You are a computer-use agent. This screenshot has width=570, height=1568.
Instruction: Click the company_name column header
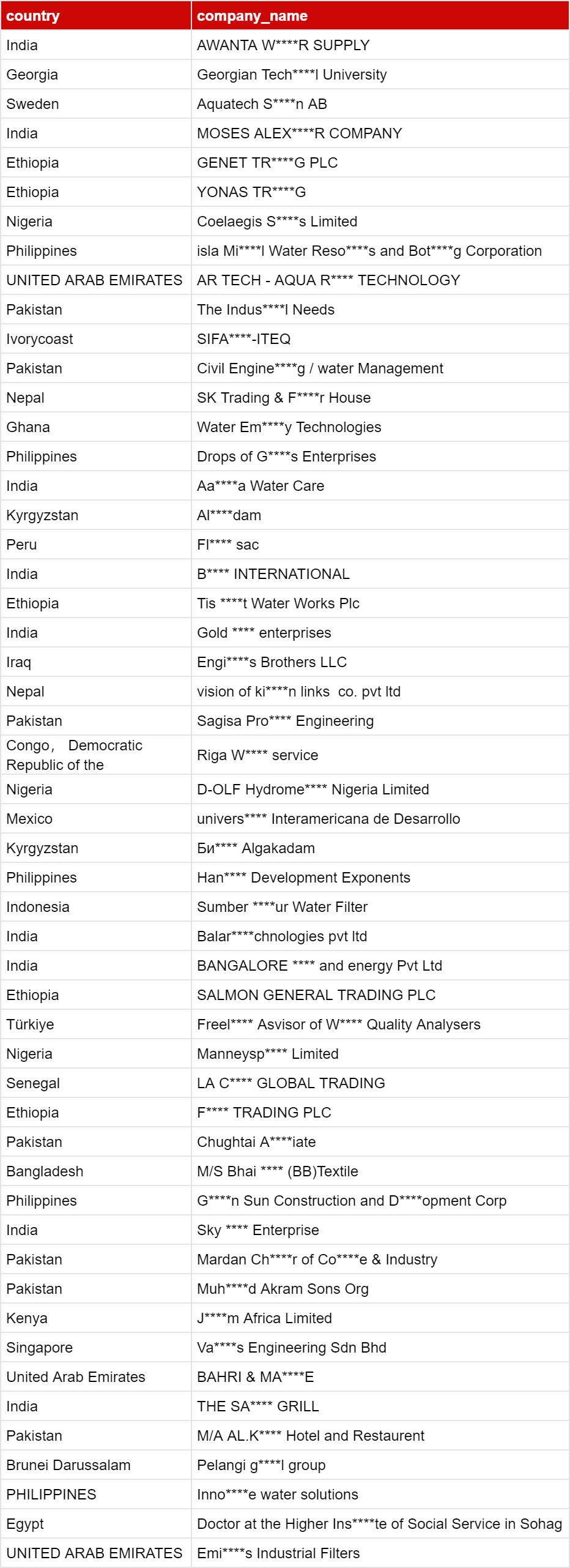coord(379,16)
